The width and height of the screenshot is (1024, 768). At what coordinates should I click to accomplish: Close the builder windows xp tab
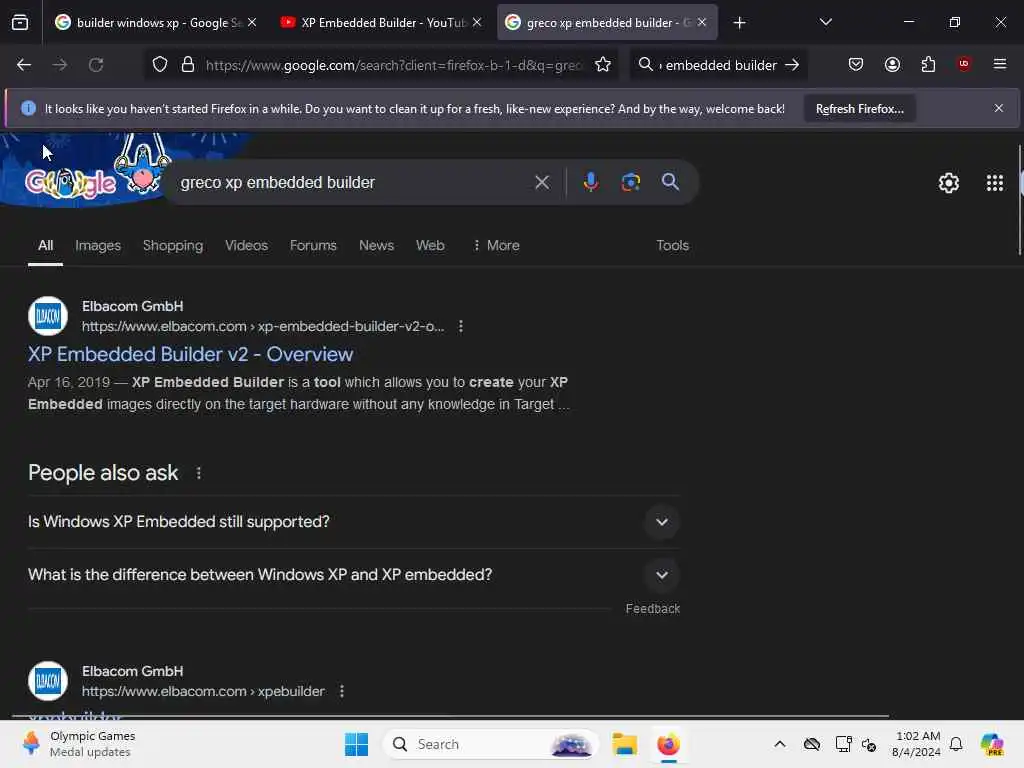pyautogui.click(x=252, y=22)
